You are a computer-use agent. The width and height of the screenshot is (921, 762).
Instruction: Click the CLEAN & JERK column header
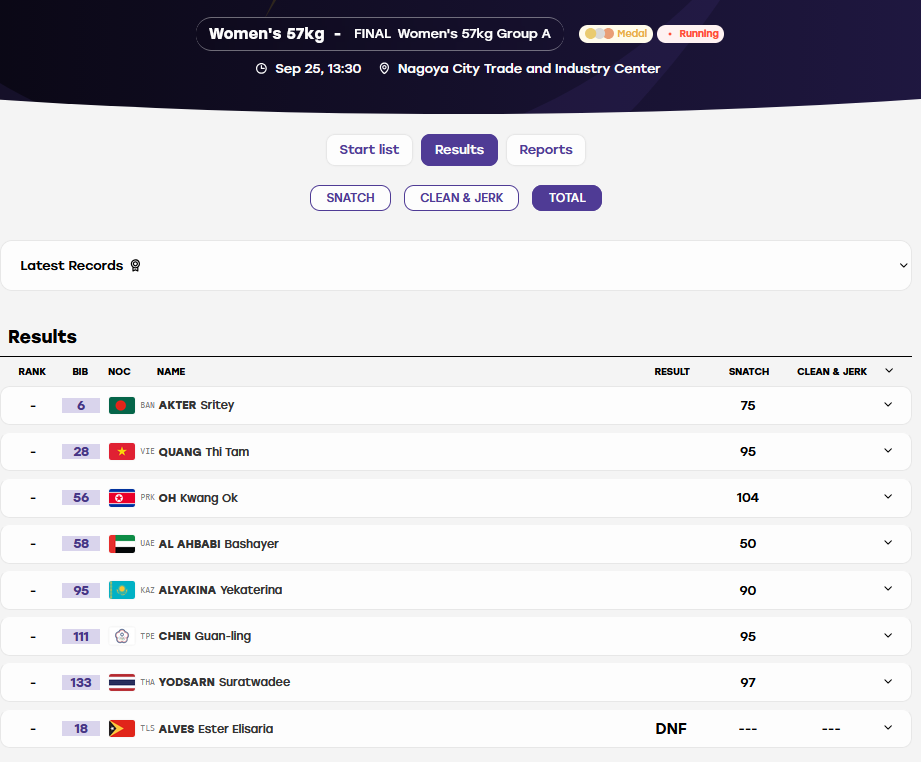point(832,372)
